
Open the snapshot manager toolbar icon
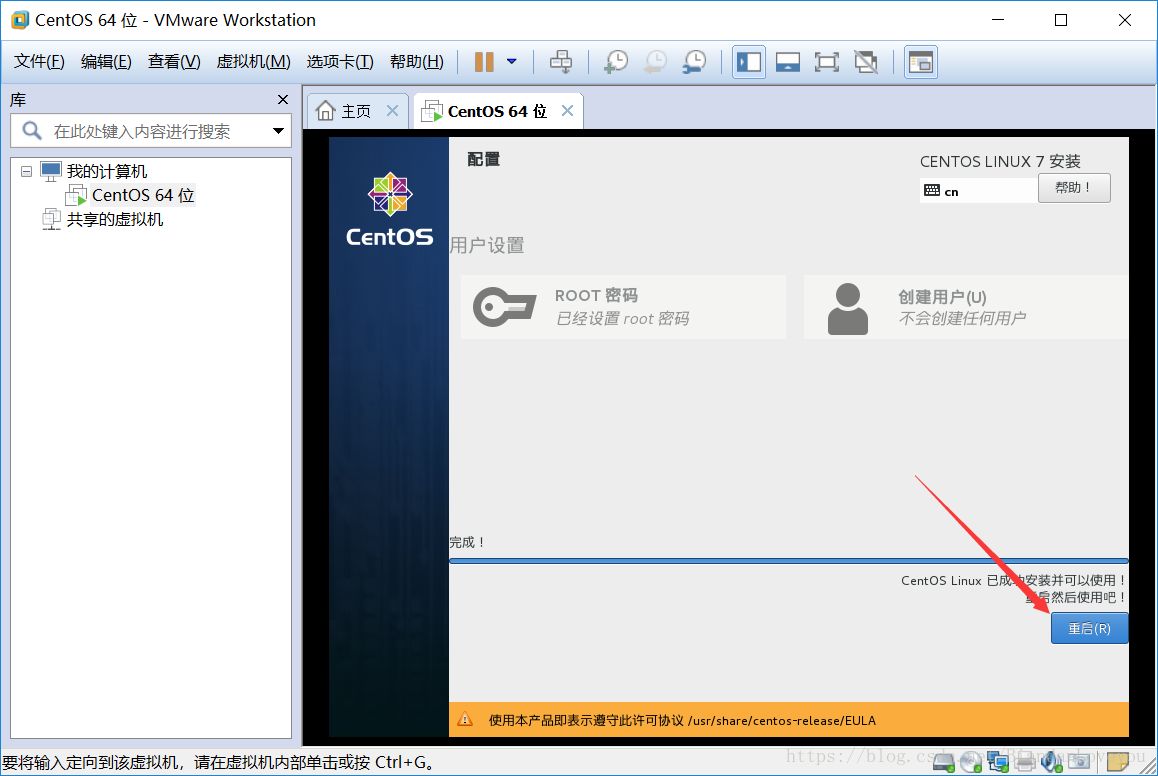pyautogui.click(x=694, y=62)
